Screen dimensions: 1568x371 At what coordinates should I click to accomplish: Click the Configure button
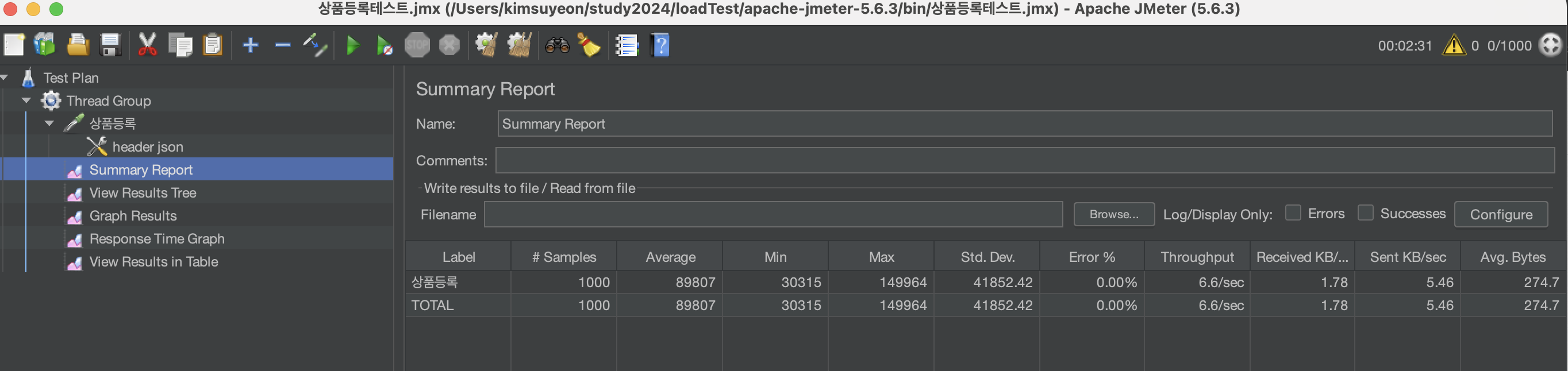(1501, 214)
